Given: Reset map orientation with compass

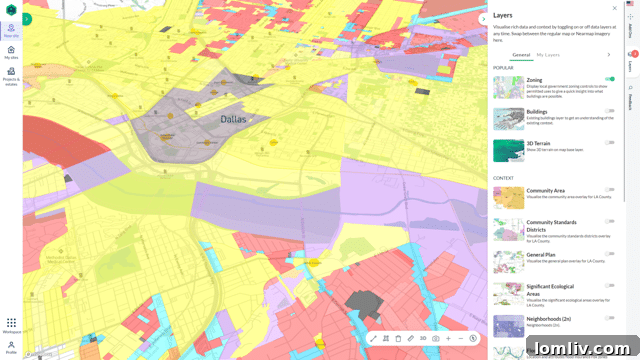Looking at the screenshot, I should coord(473,338).
